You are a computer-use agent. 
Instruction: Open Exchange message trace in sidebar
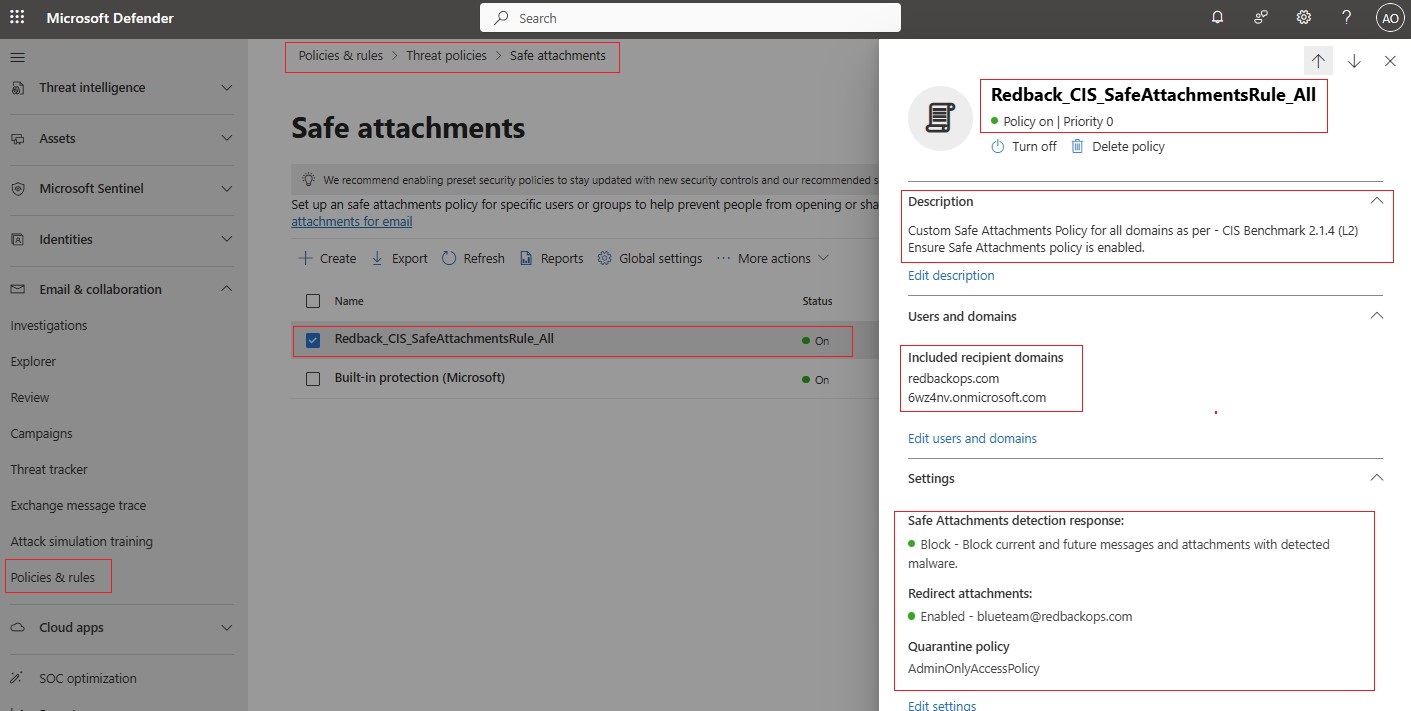pos(78,506)
